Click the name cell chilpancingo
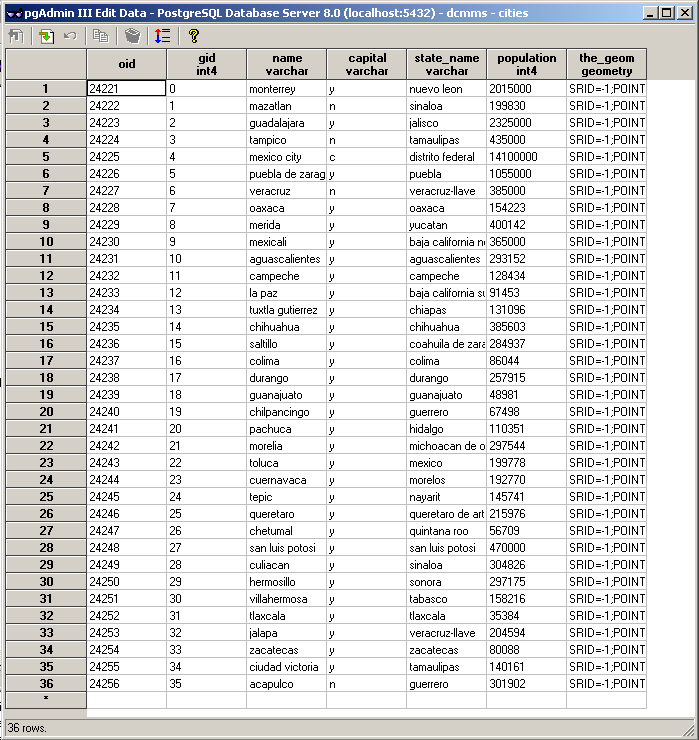 pos(286,412)
